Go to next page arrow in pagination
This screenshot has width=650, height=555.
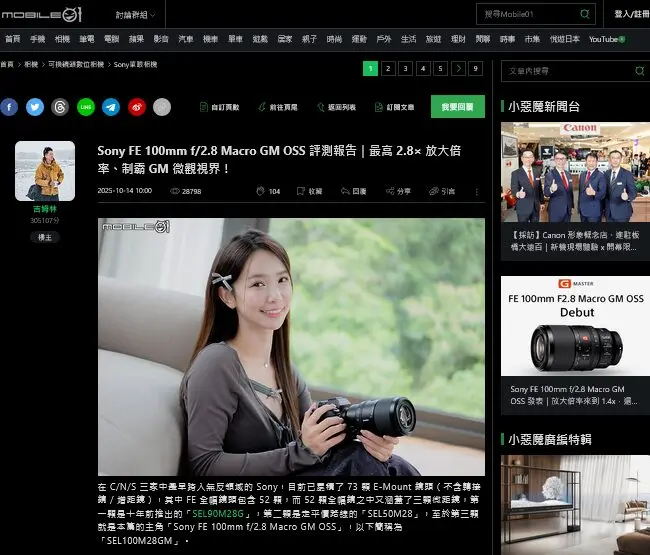[458, 69]
